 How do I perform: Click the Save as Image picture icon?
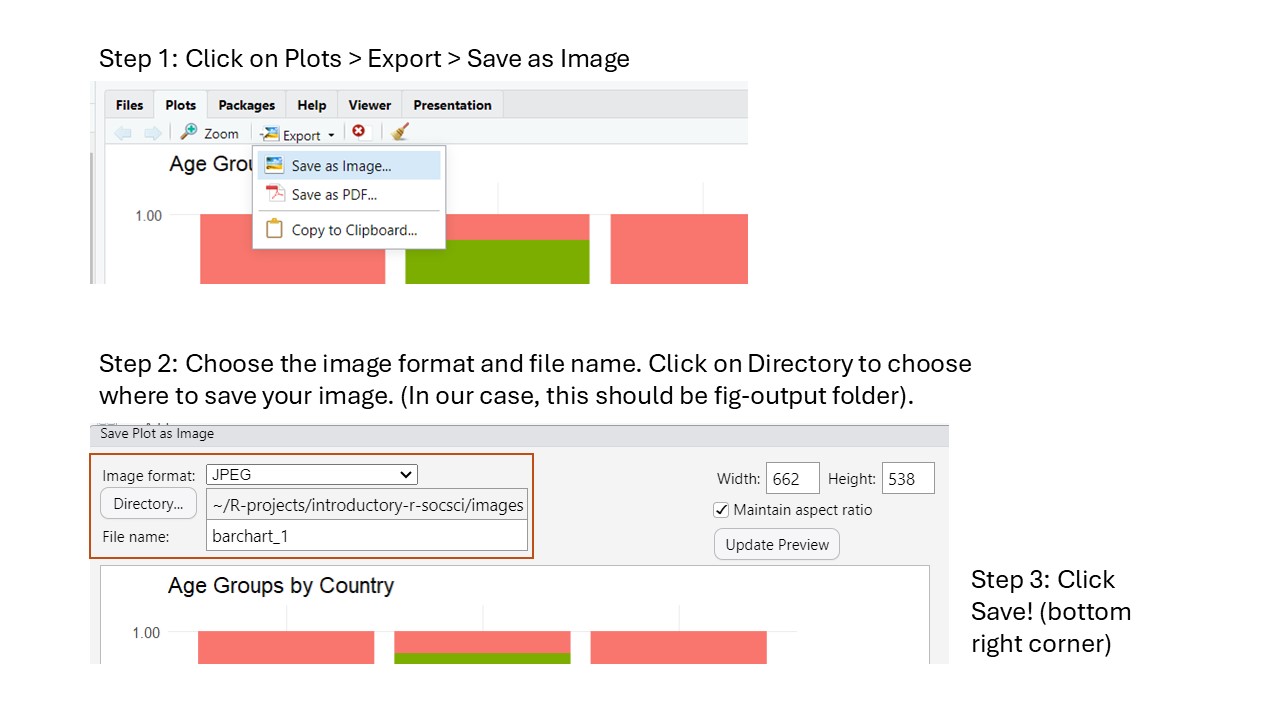(x=275, y=165)
